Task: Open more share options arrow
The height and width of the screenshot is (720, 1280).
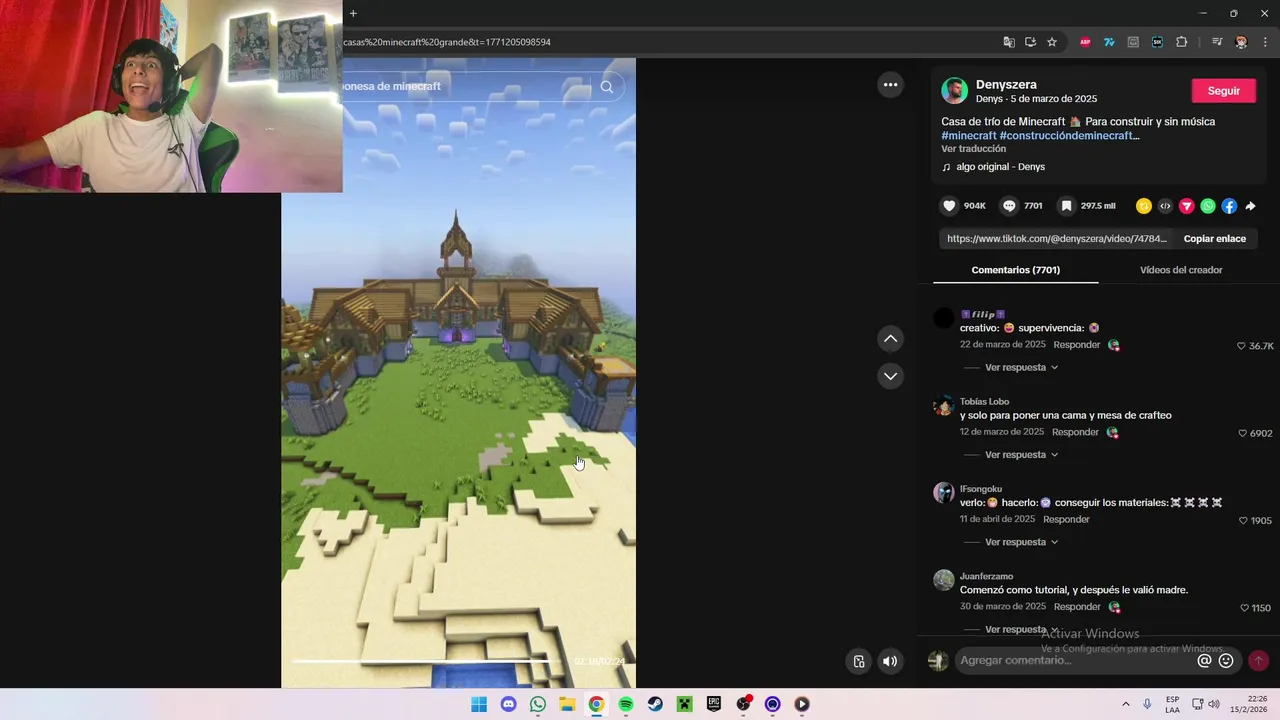Action: [x=1250, y=206]
